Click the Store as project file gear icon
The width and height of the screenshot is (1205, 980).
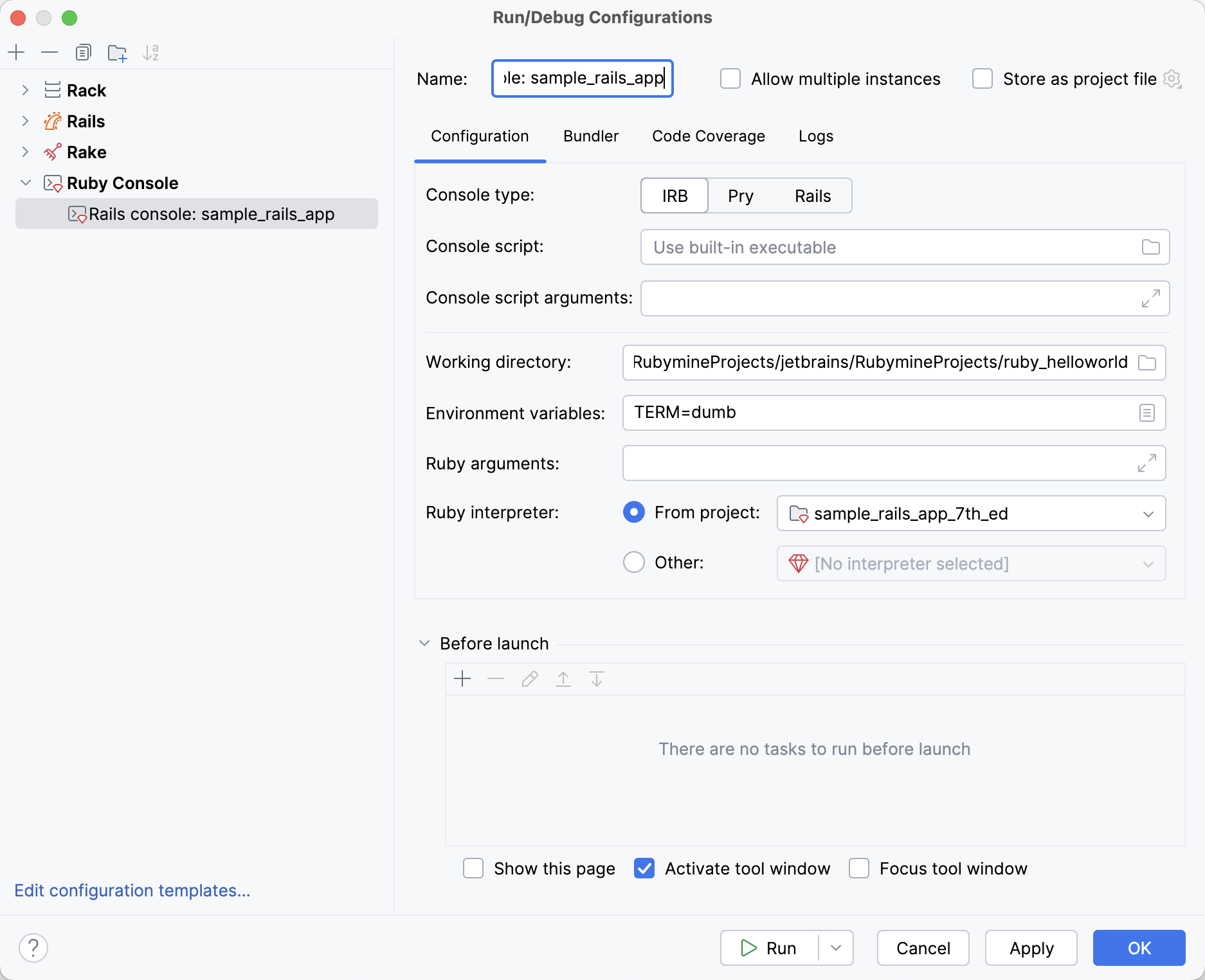point(1172,79)
